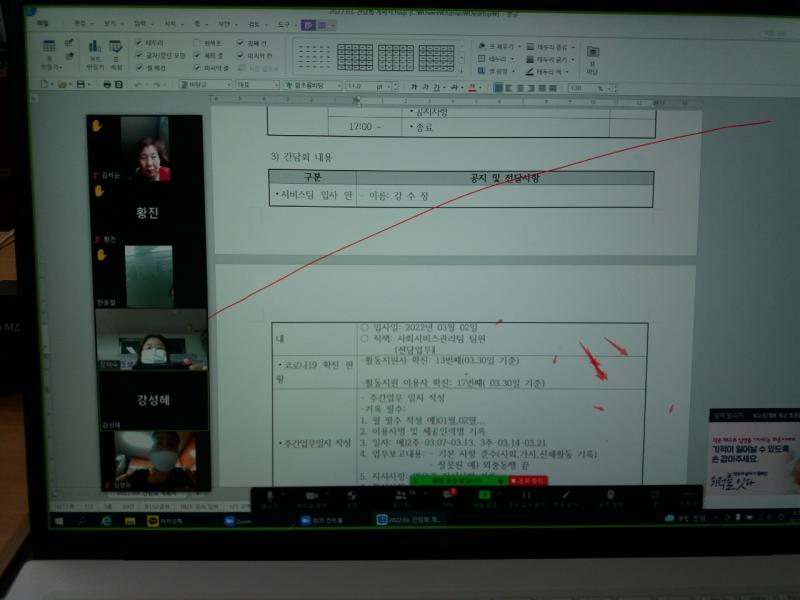Click the red font color swatch
The image size is (800, 600).
coord(472,88)
